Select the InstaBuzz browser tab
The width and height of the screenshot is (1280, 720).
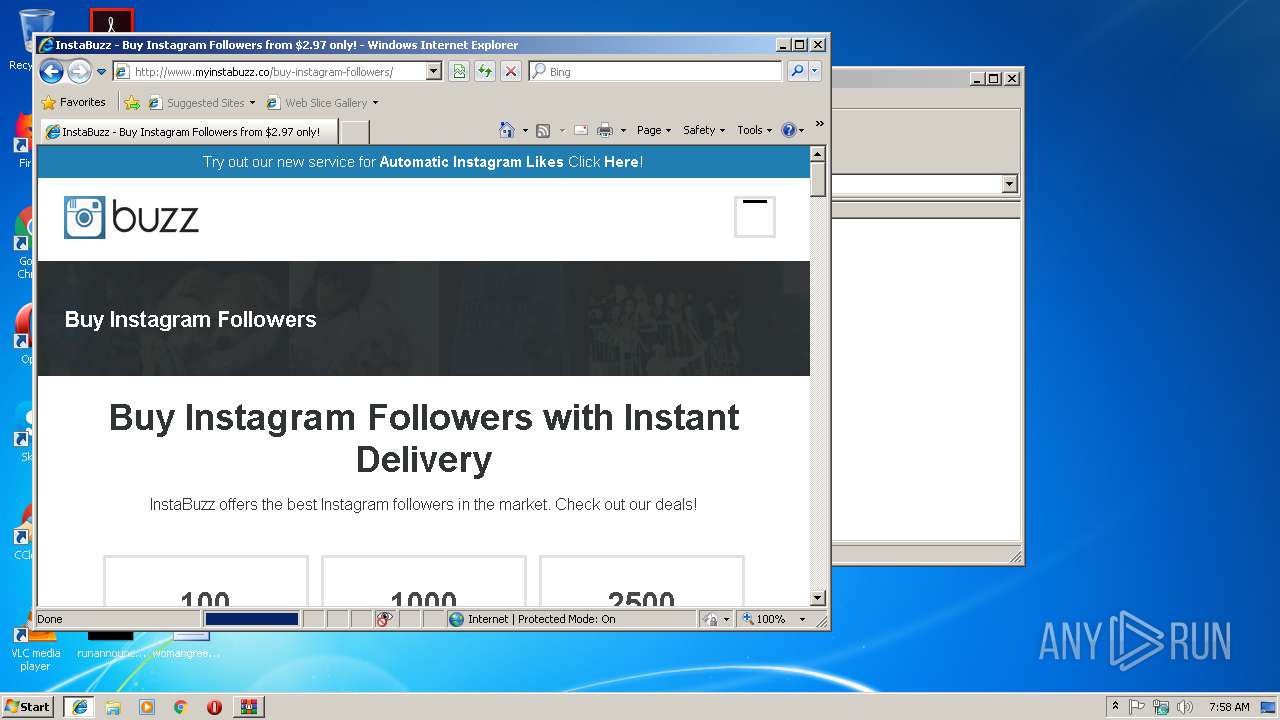(x=190, y=132)
